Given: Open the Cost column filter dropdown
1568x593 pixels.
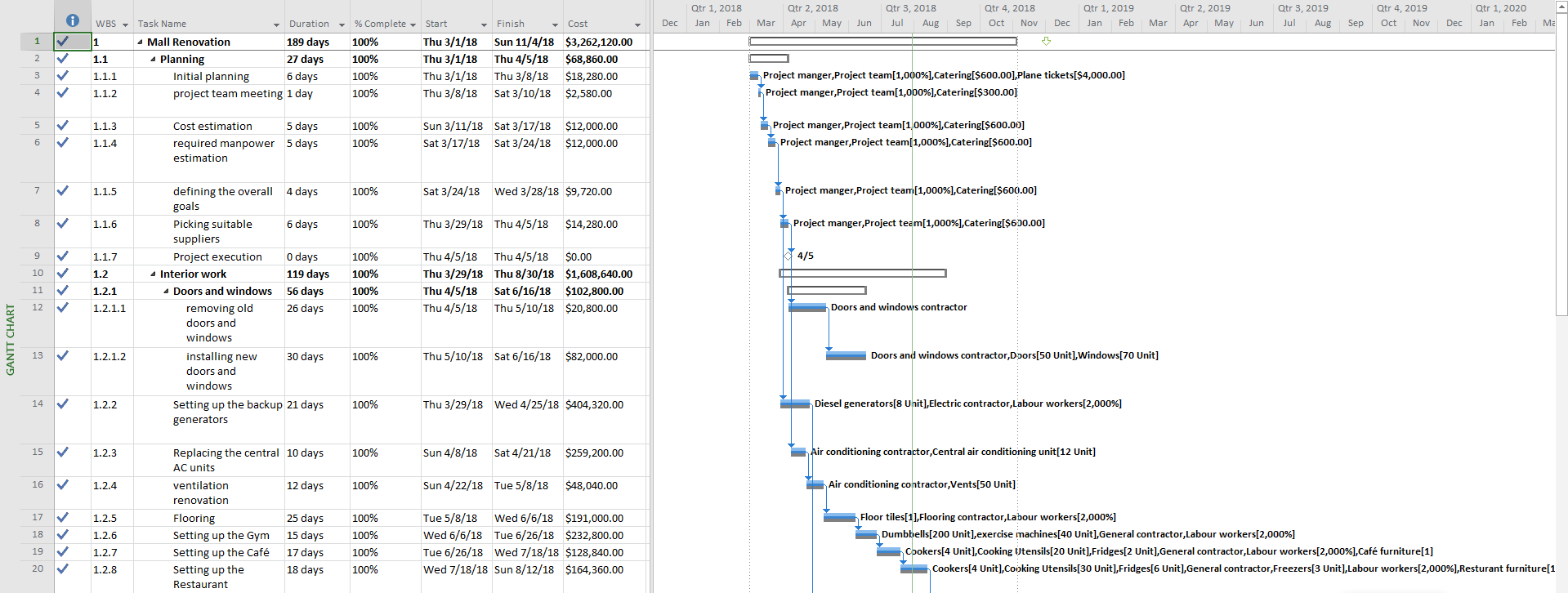Looking at the screenshot, I should [x=637, y=25].
